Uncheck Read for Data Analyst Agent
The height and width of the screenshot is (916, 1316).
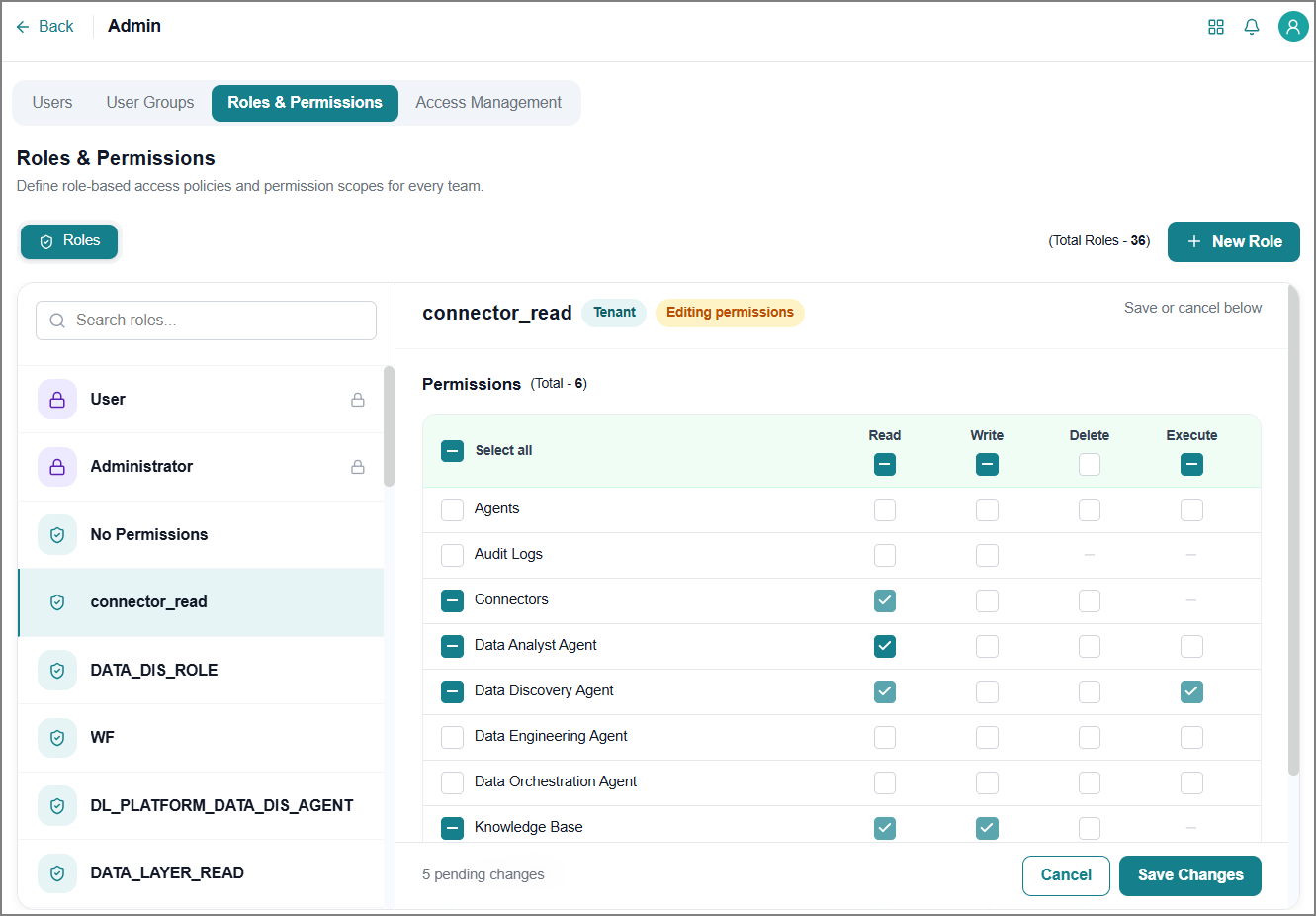coord(885,646)
